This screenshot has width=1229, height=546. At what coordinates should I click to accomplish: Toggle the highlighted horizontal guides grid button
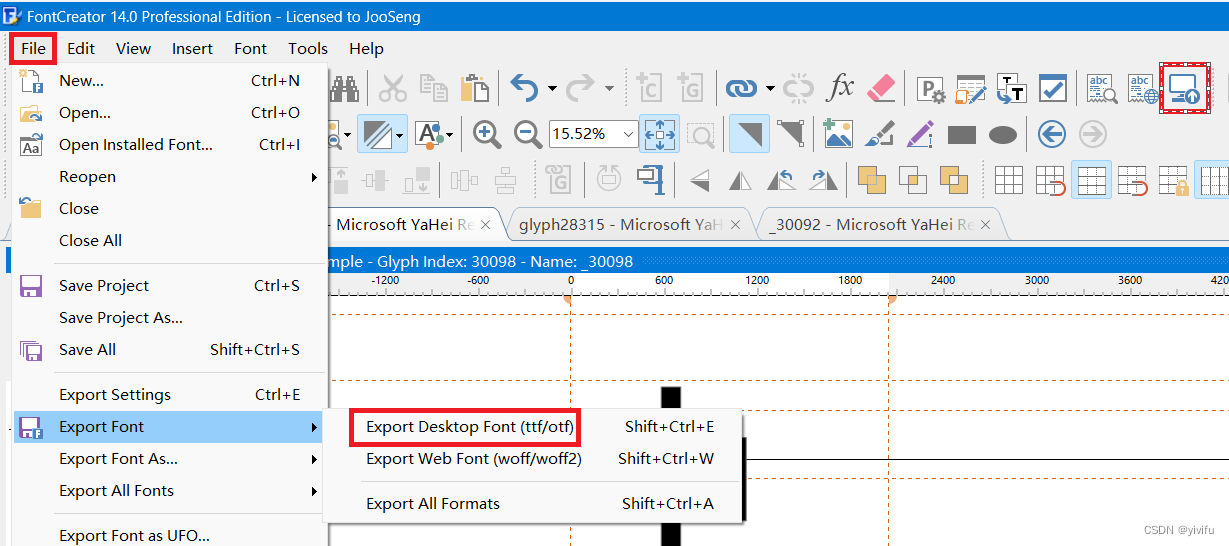[x=1091, y=181]
